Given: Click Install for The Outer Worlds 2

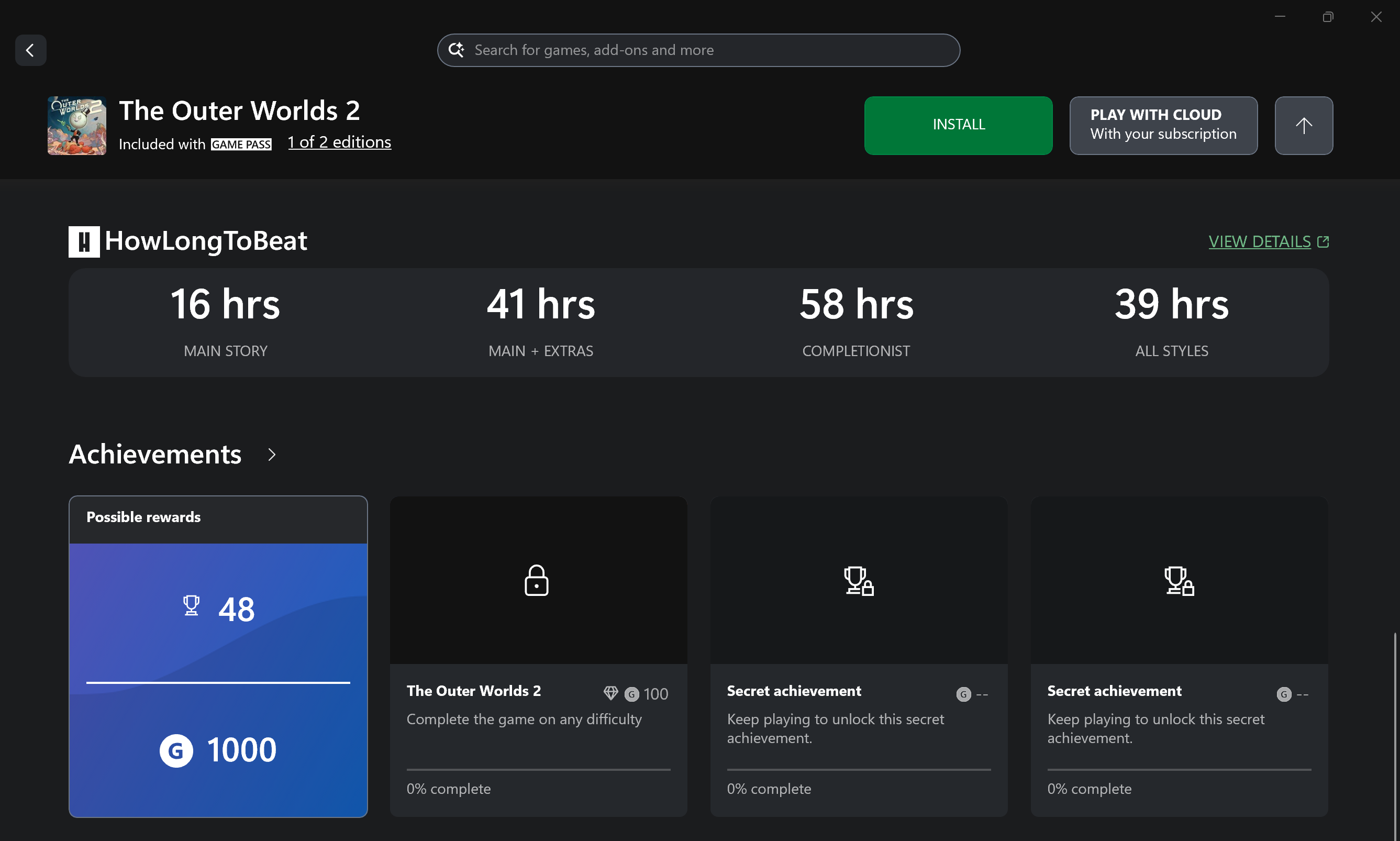Looking at the screenshot, I should click(x=958, y=125).
